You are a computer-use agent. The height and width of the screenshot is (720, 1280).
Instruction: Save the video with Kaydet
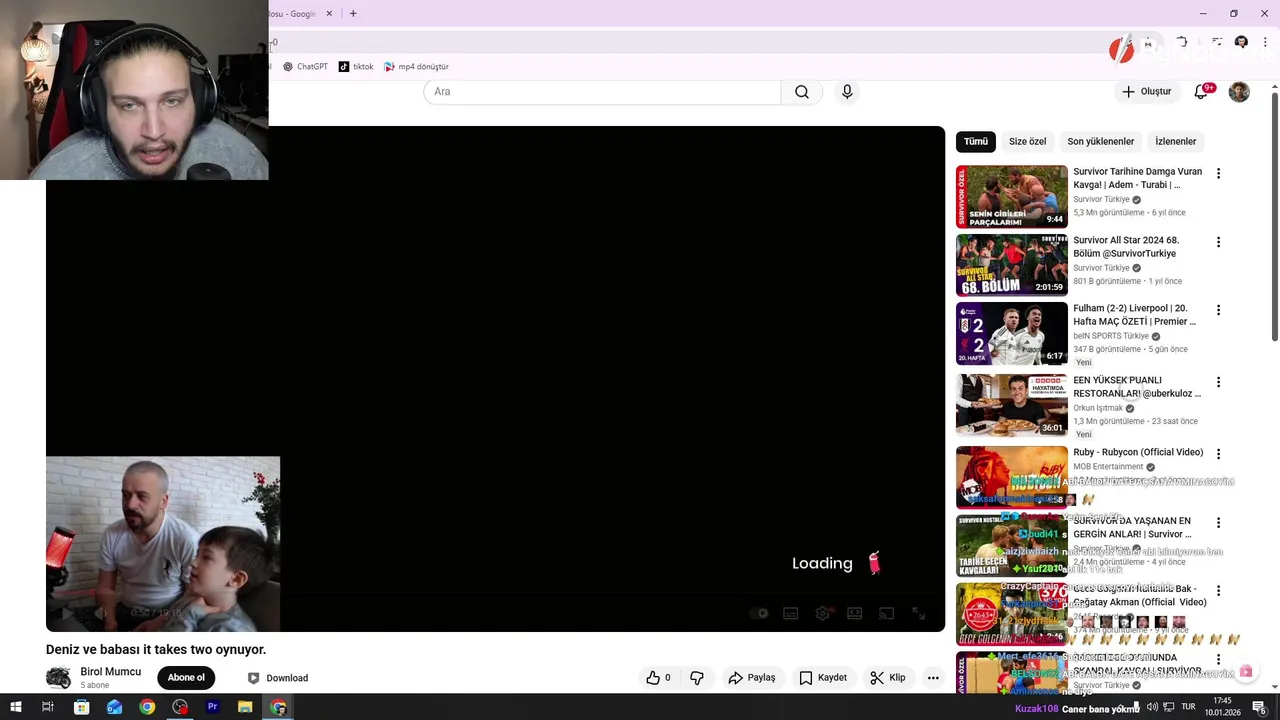[x=823, y=678]
